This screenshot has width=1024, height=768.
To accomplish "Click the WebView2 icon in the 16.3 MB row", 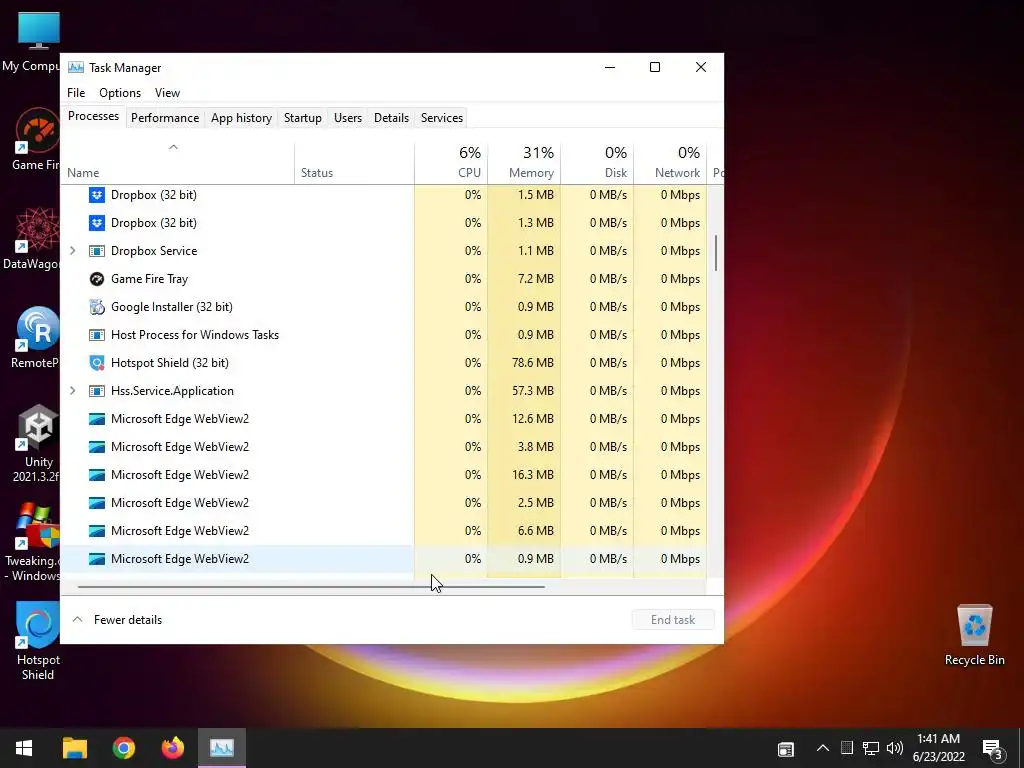I will pyautogui.click(x=97, y=475).
